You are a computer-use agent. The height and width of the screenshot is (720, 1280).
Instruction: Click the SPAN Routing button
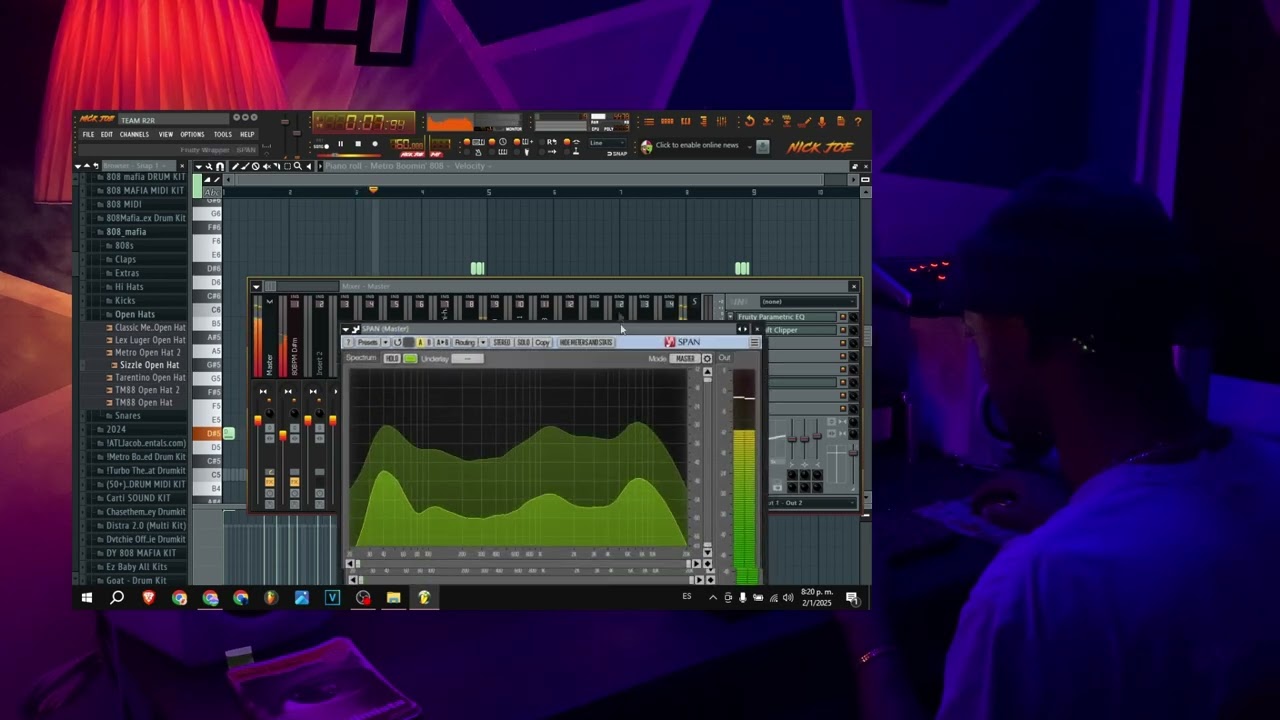pyautogui.click(x=465, y=342)
